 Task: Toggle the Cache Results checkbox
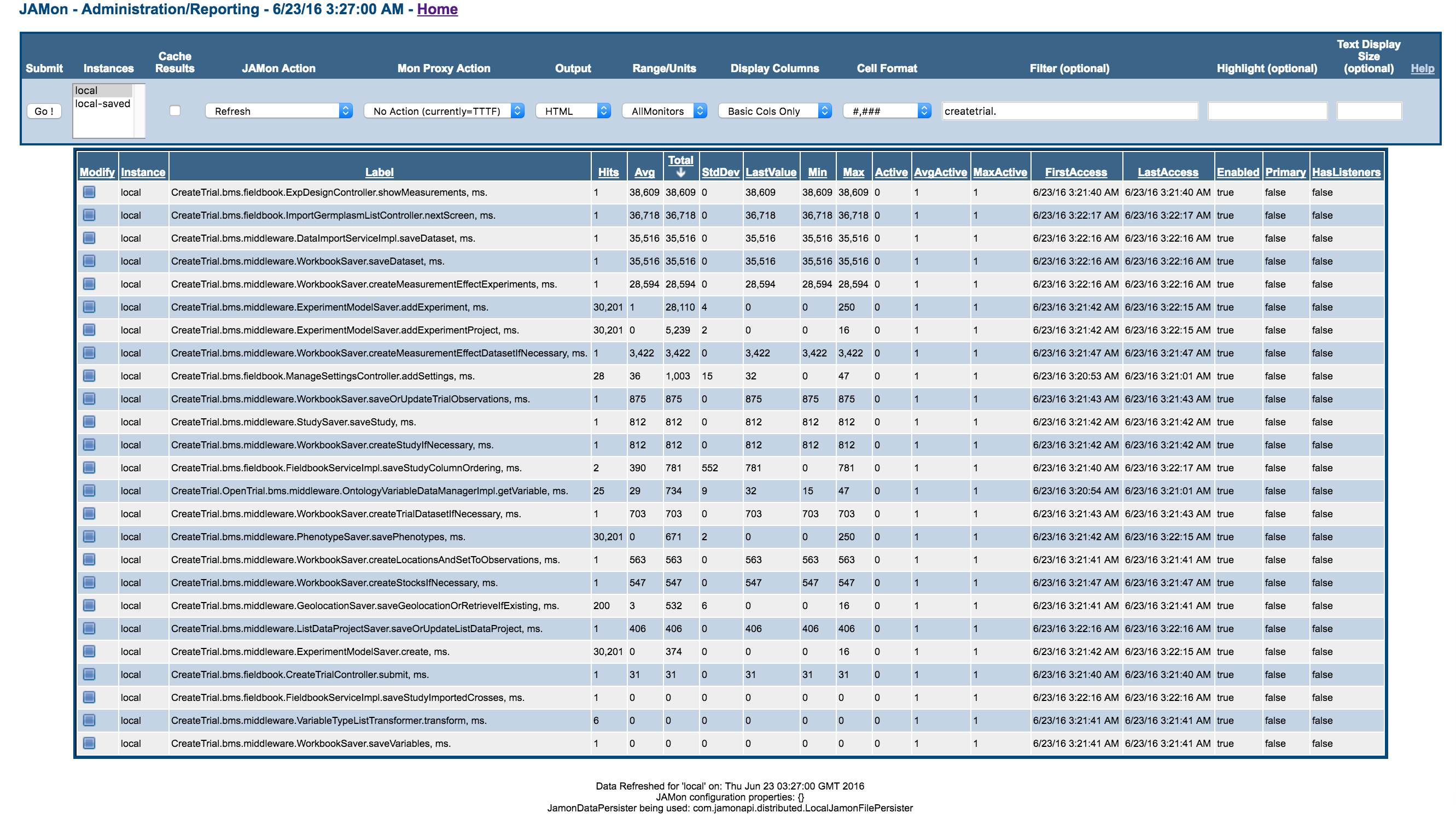[x=175, y=110]
